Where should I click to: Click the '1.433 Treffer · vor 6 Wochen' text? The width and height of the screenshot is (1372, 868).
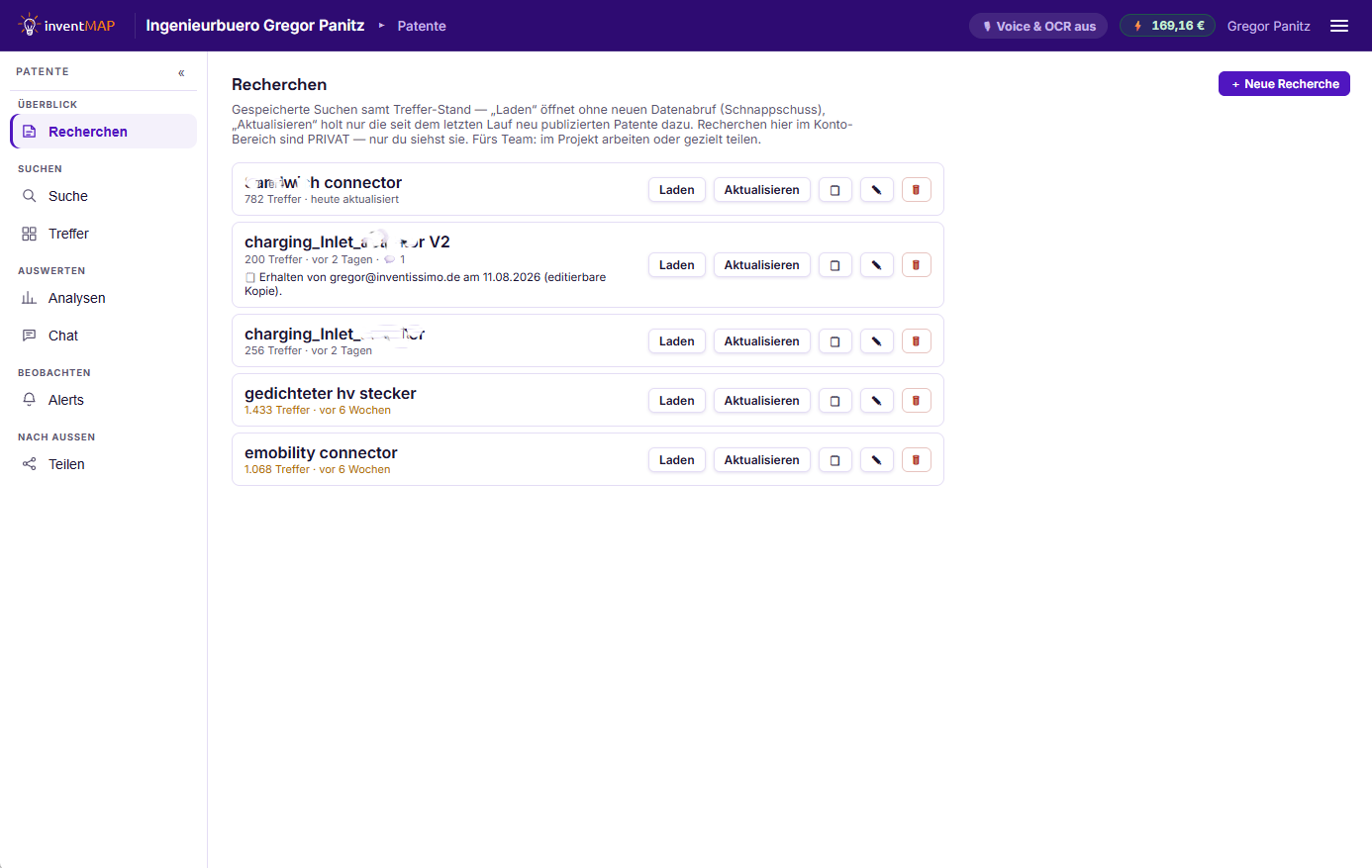pos(318,410)
